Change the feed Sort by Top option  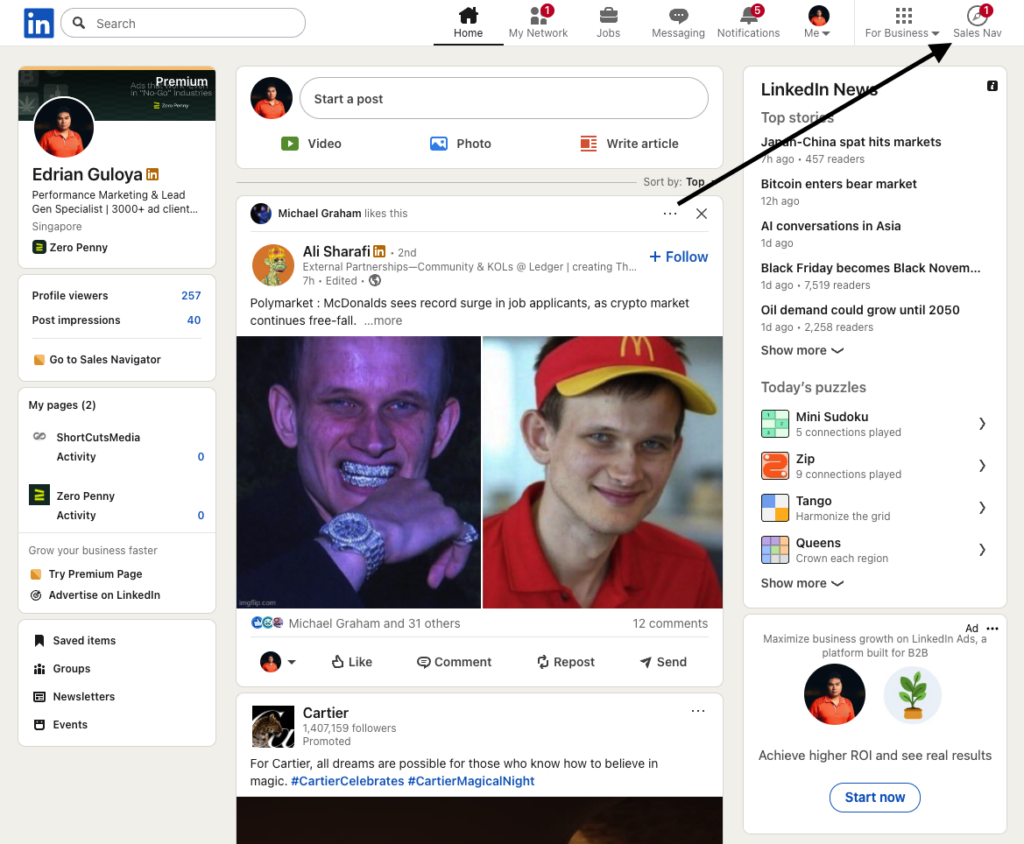point(694,182)
